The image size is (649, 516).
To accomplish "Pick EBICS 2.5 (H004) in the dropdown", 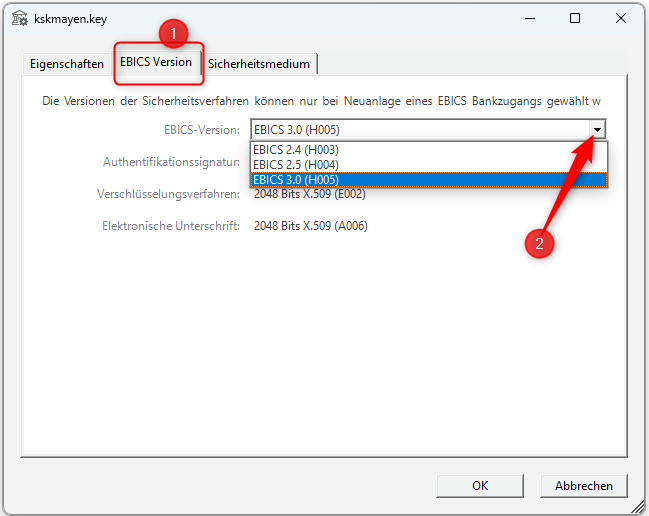I will click(296, 164).
